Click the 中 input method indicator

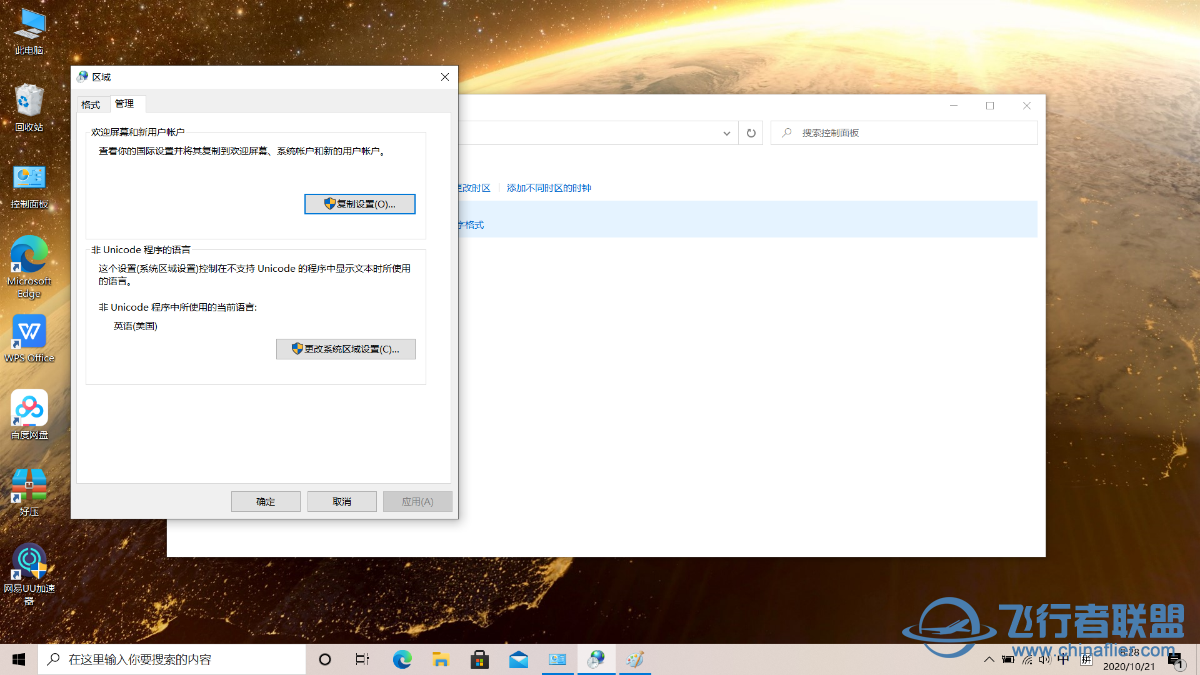pyautogui.click(x=1062, y=658)
